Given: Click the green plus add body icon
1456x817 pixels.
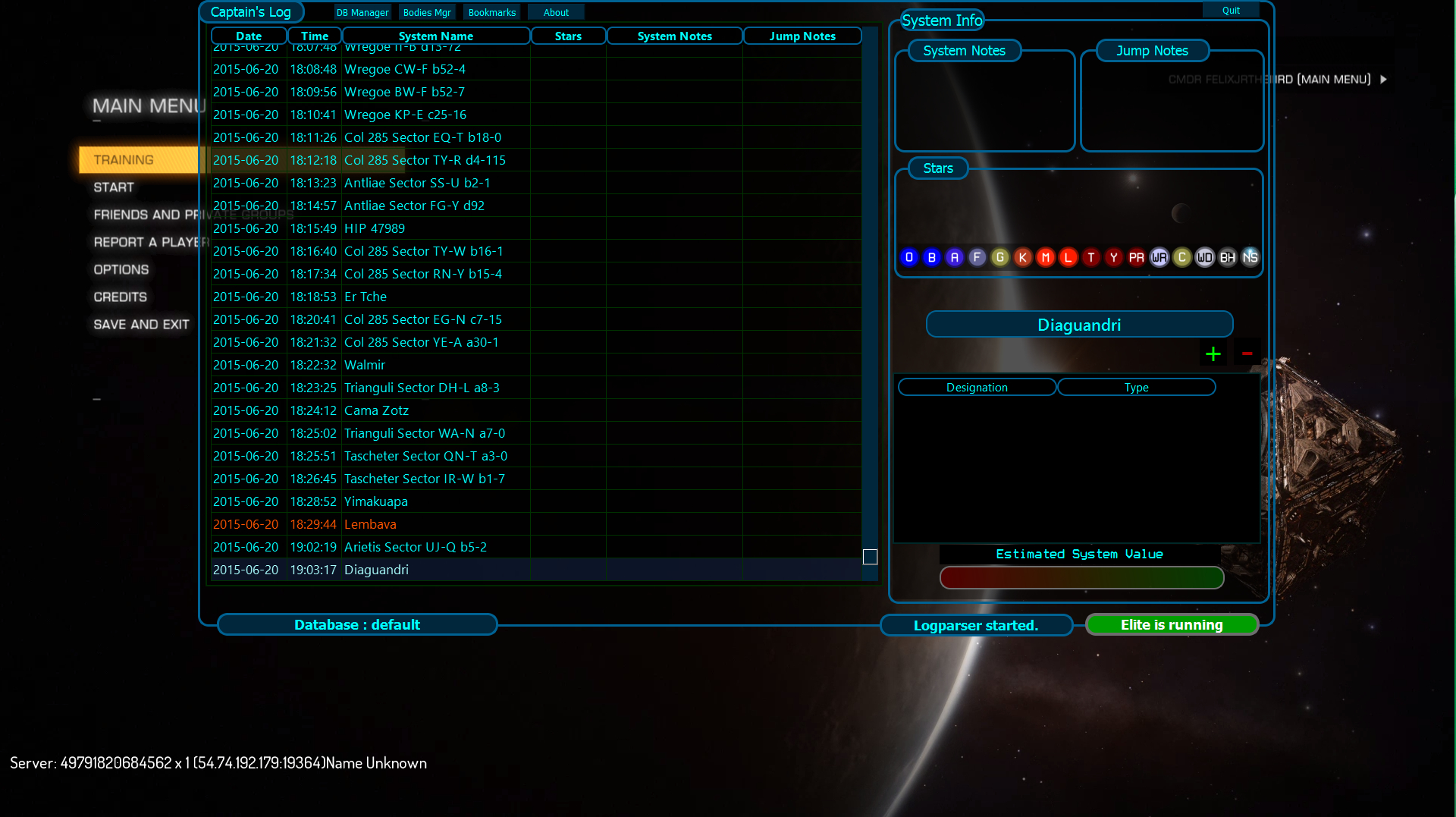Looking at the screenshot, I should (x=1213, y=354).
